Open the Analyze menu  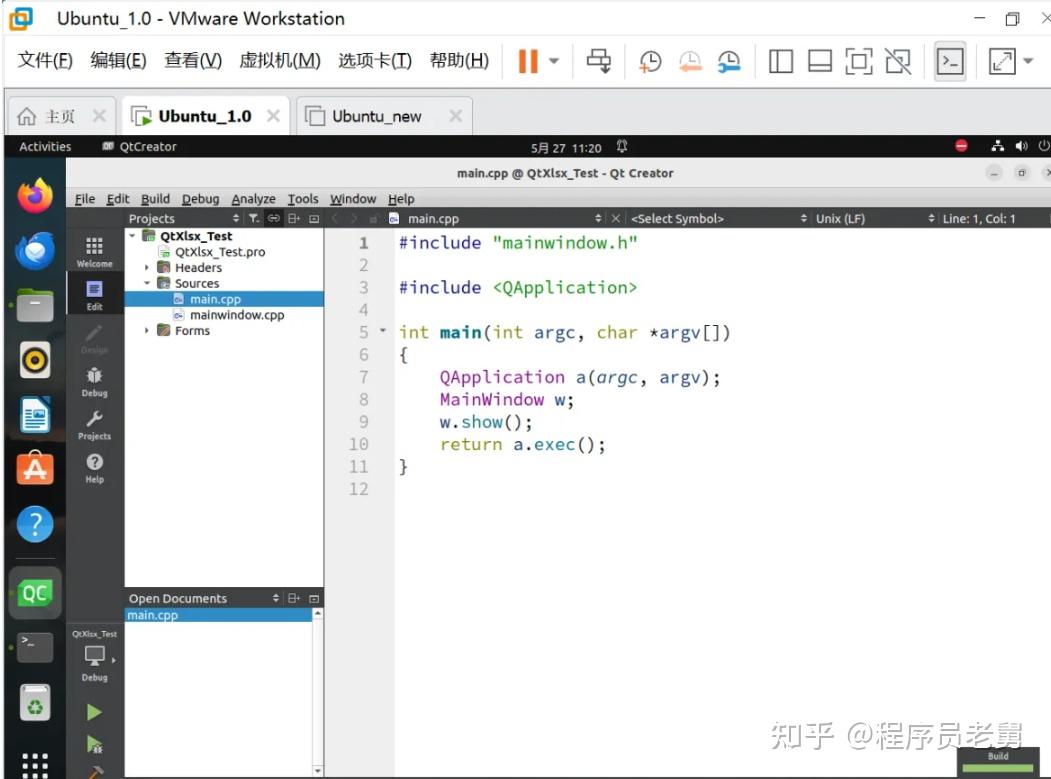[x=253, y=199]
